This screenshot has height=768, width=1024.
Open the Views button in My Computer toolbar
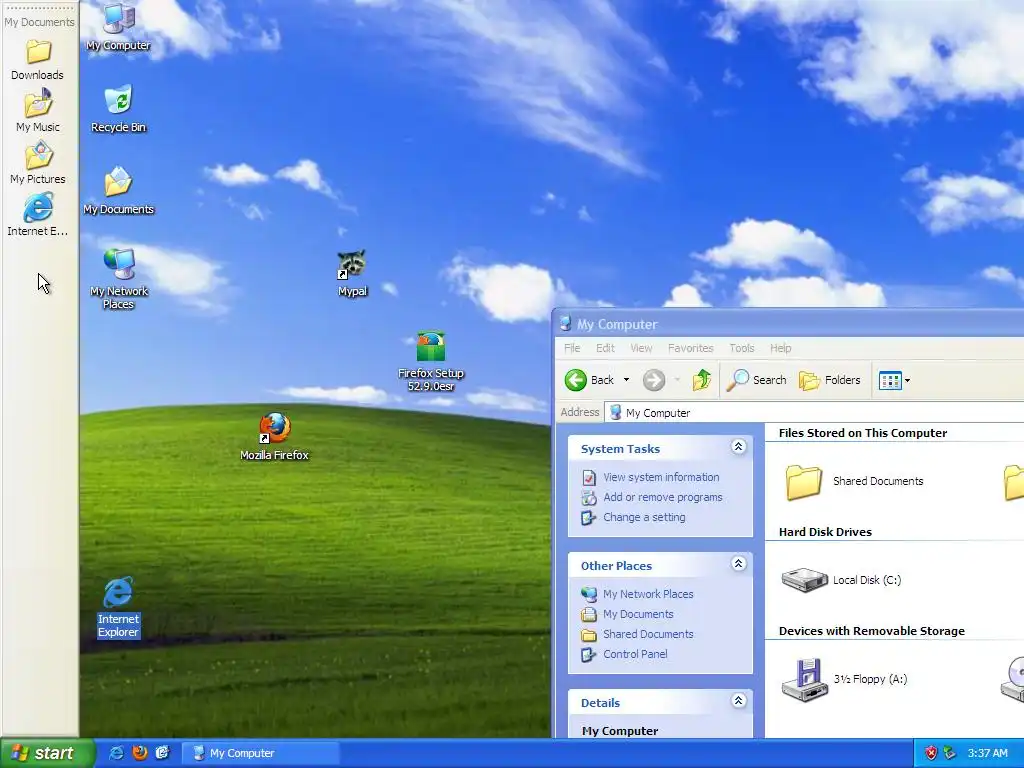(894, 380)
